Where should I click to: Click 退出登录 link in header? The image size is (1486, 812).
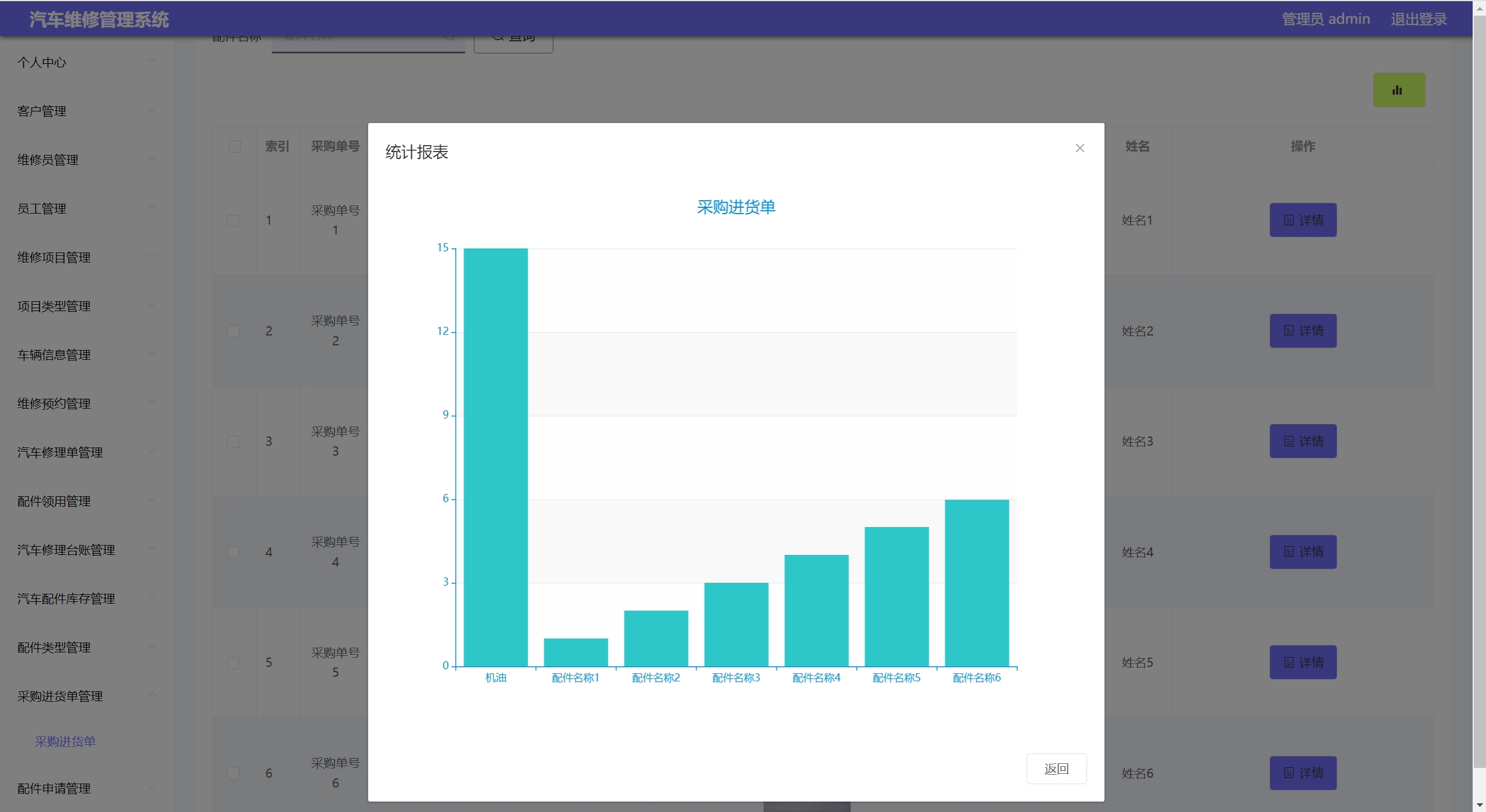(x=1418, y=19)
